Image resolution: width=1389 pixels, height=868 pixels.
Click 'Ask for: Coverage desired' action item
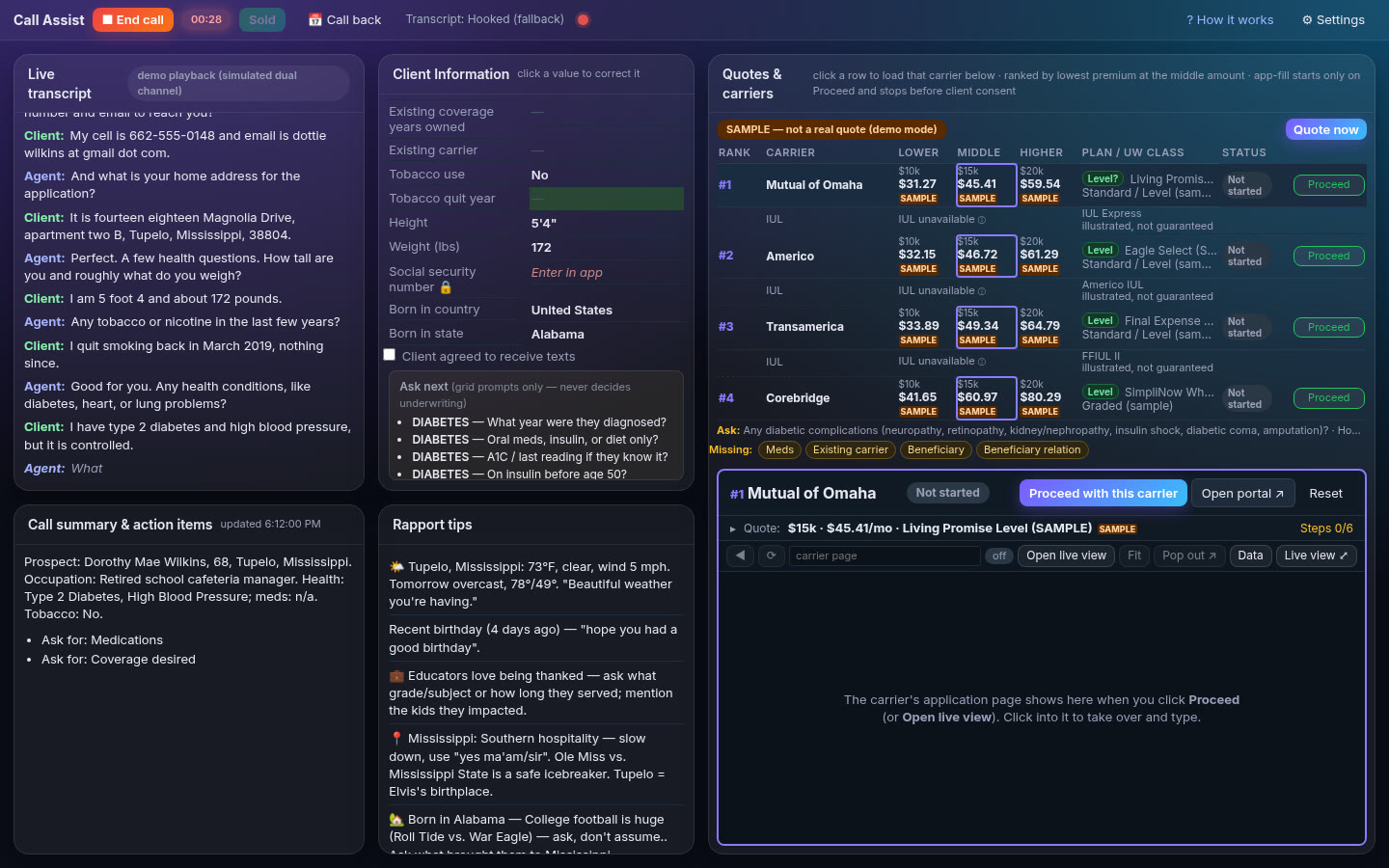(119, 660)
